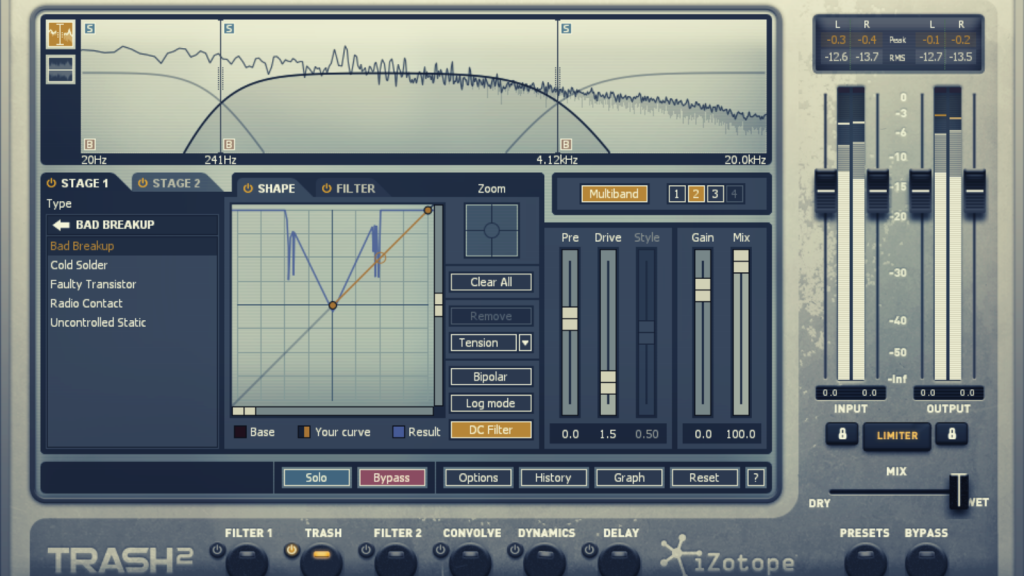Solo the mid band at 241Hz
The height and width of the screenshot is (576, 1024).
229,29
